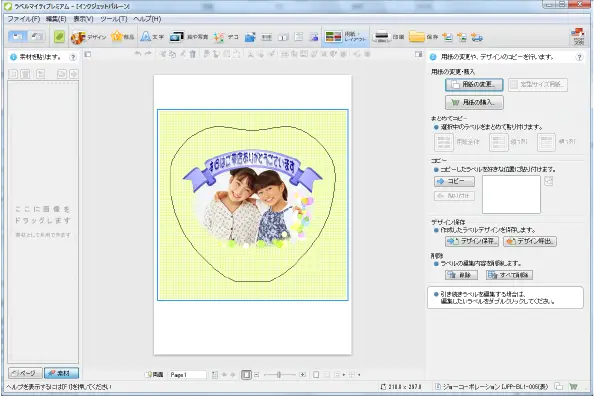Click the 印刷 (Print) printer icon
This screenshot has height=396, width=594.
click(381, 37)
